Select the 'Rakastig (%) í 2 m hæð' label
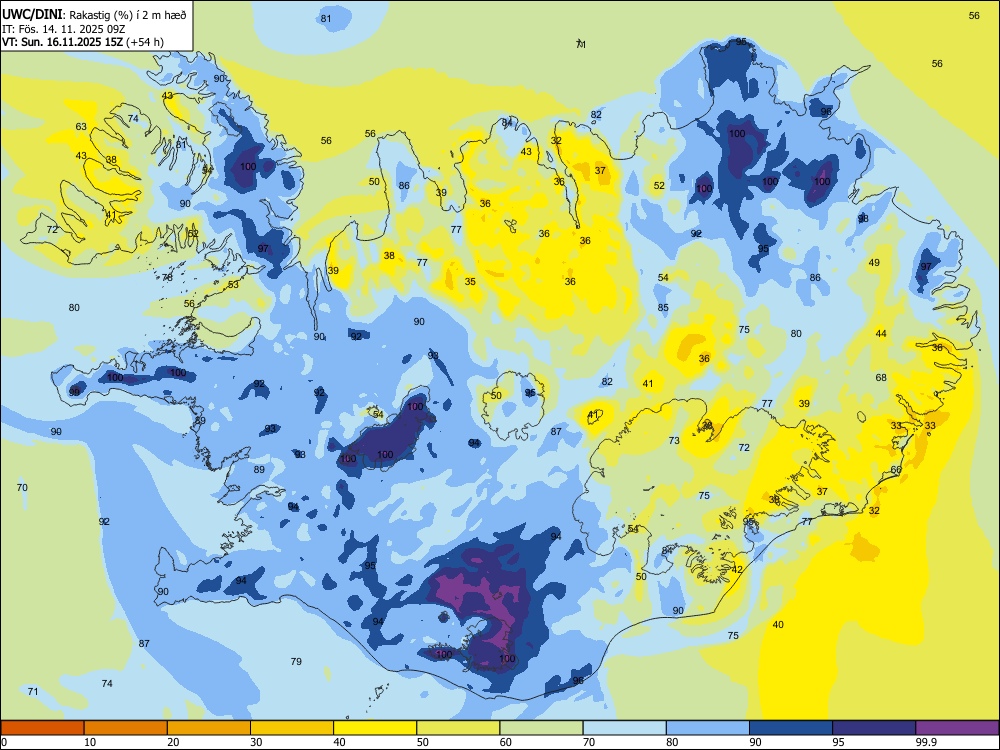The width and height of the screenshot is (1000, 750). [x=128, y=15]
